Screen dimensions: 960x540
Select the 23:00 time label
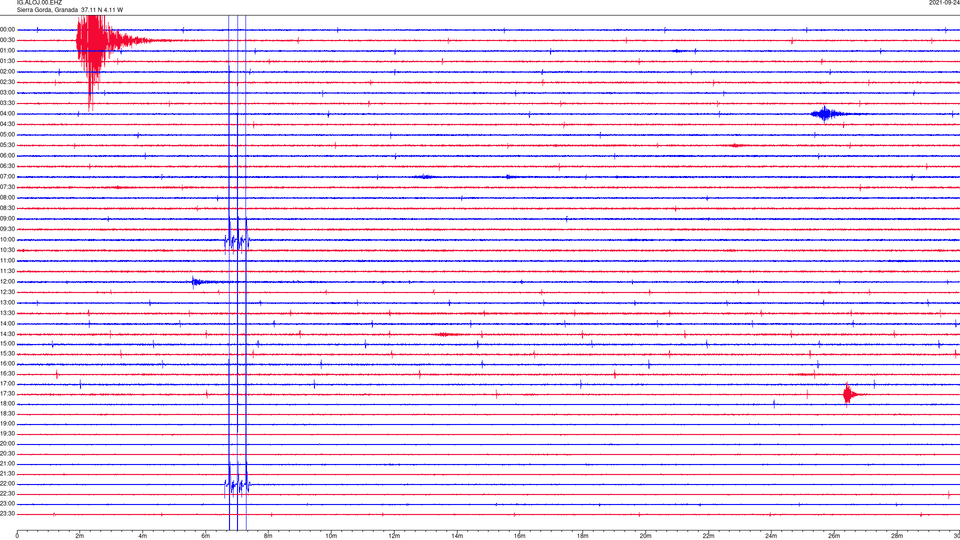8,504
